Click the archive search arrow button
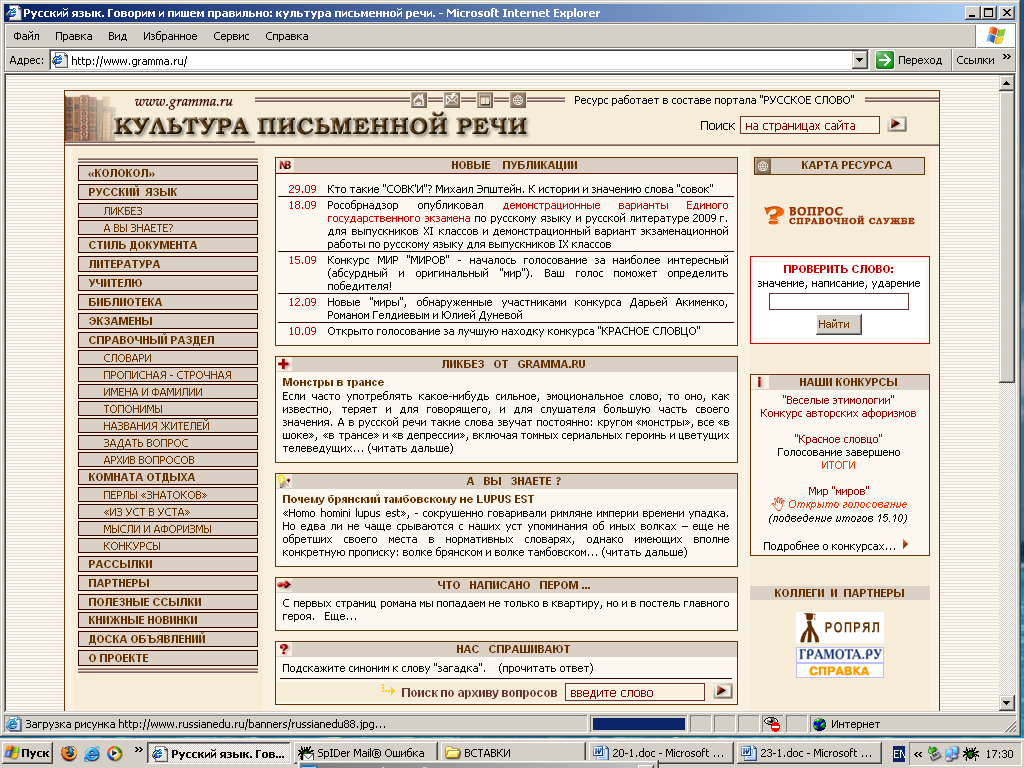The width and height of the screenshot is (1024, 768). click(x=722, y=691)
